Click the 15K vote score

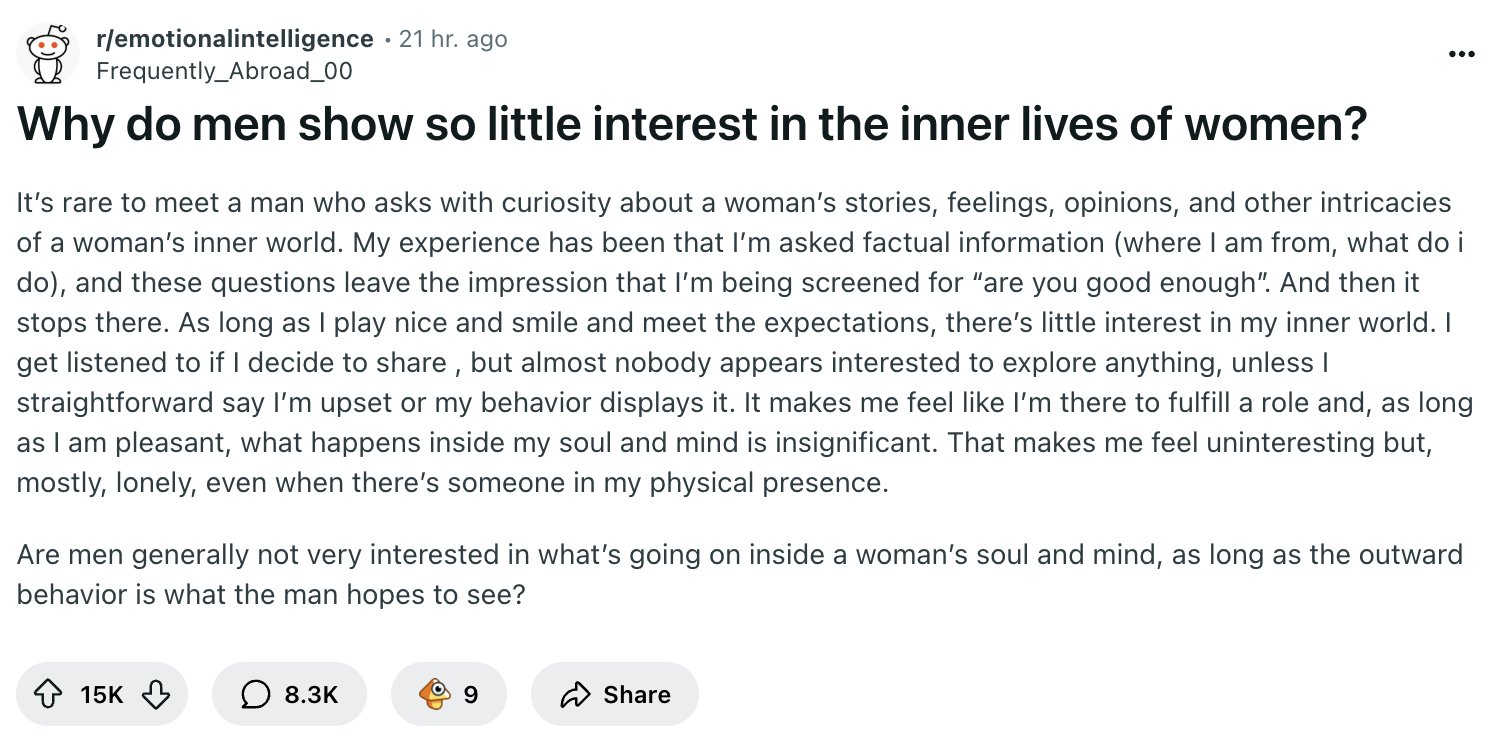tap(102, 694)
